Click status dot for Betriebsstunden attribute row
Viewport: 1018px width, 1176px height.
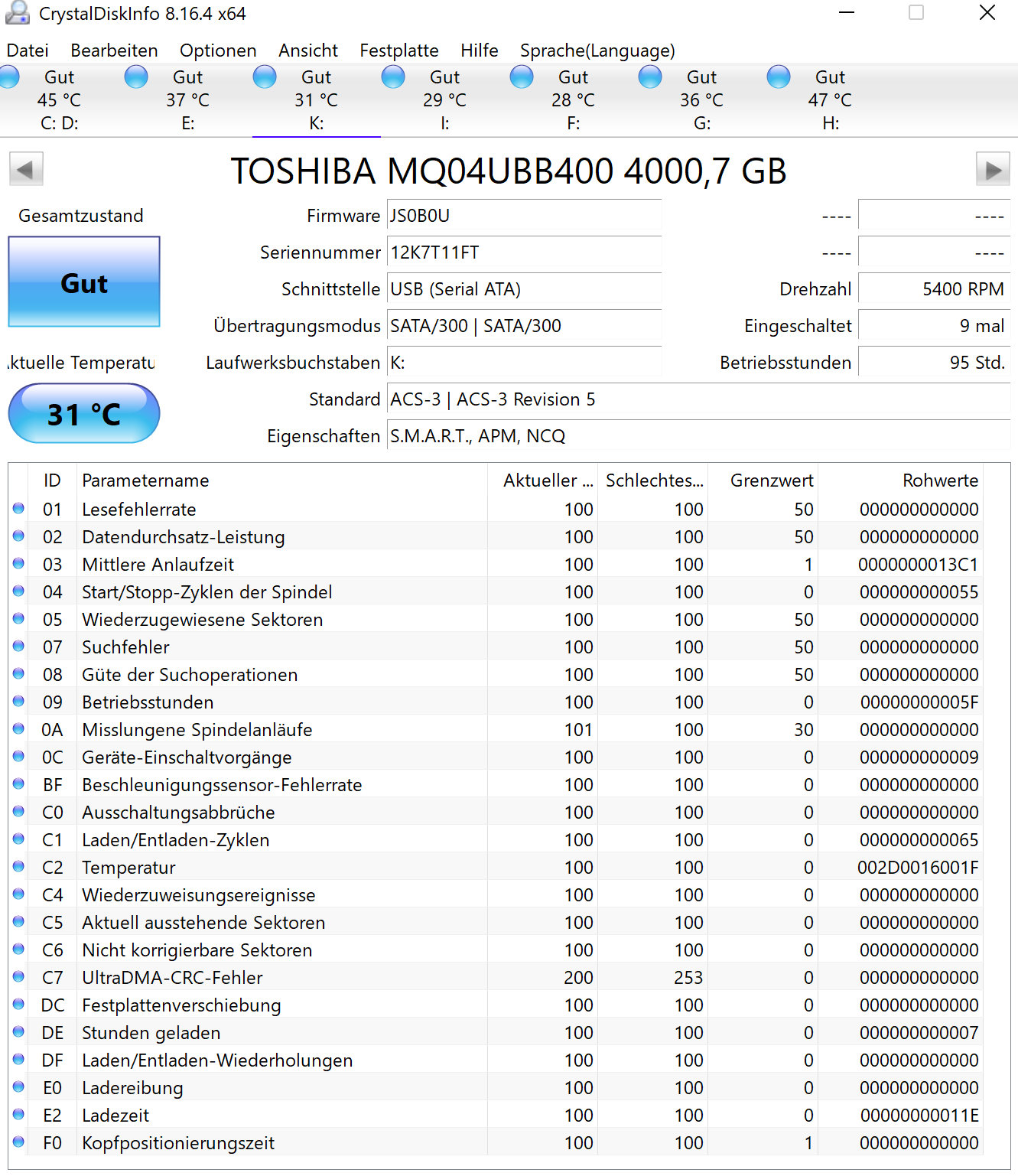click(18, 701)
